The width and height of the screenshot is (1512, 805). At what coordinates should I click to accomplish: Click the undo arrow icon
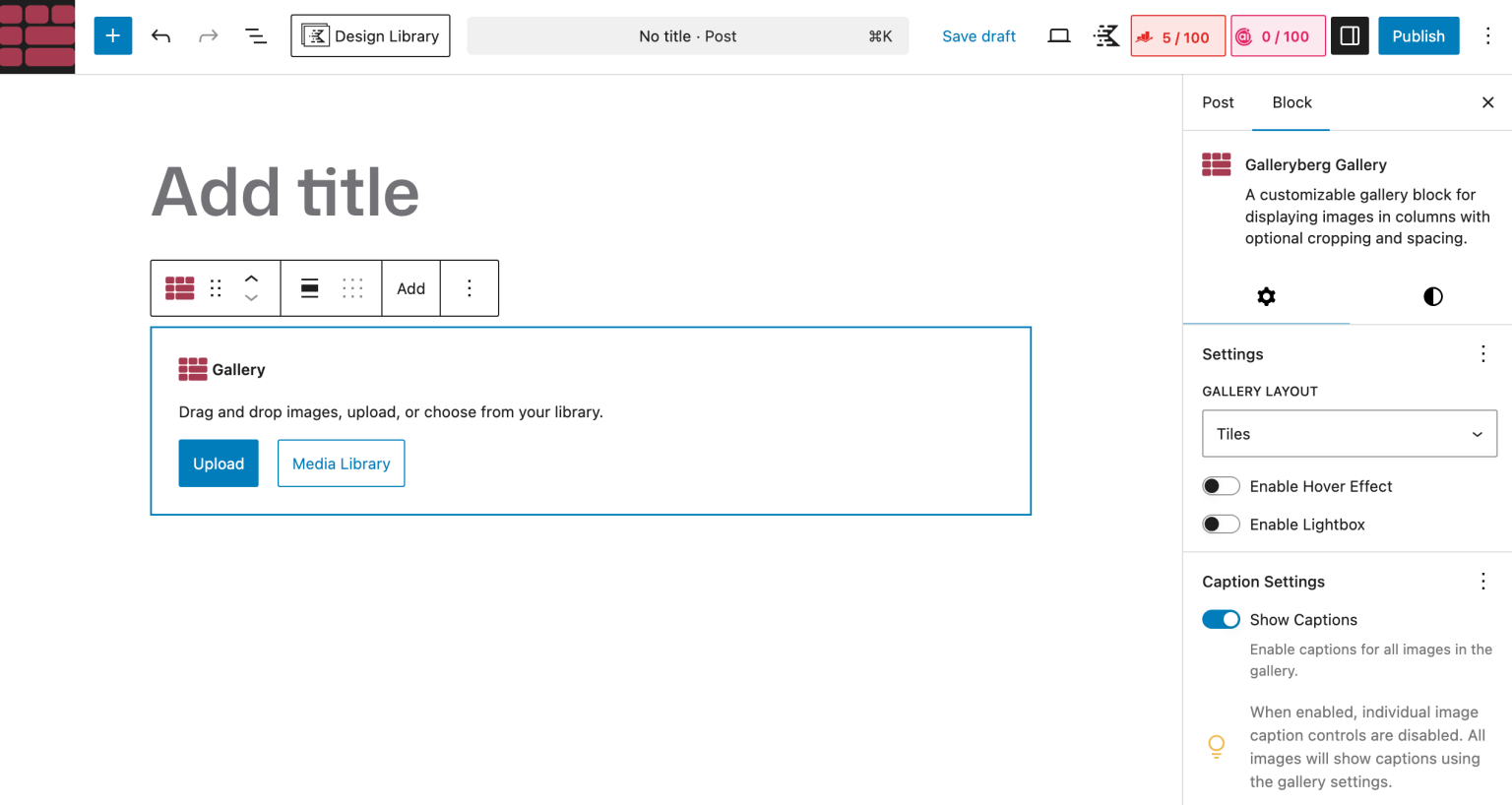(x=161, y=36)
